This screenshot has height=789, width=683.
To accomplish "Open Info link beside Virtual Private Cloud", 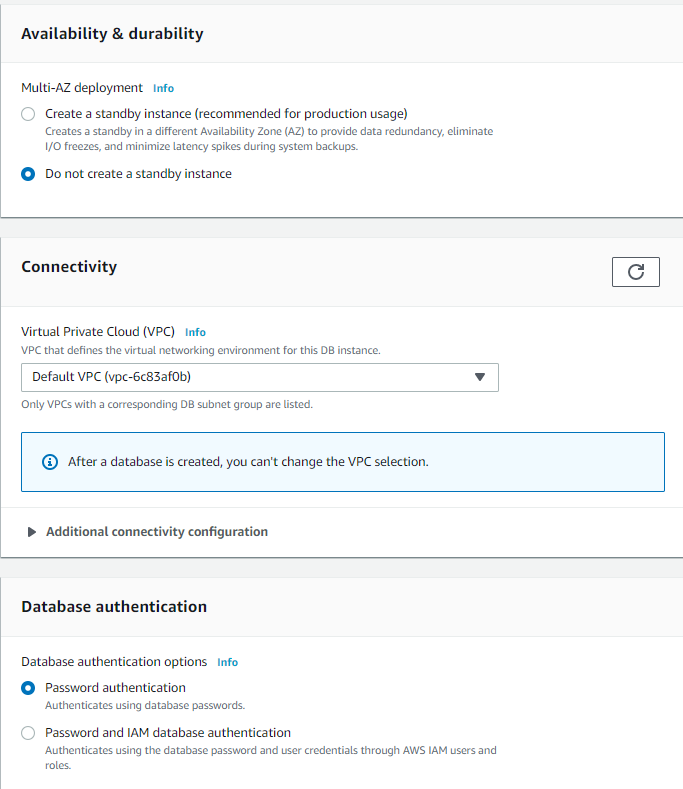I will click(195, 332).
